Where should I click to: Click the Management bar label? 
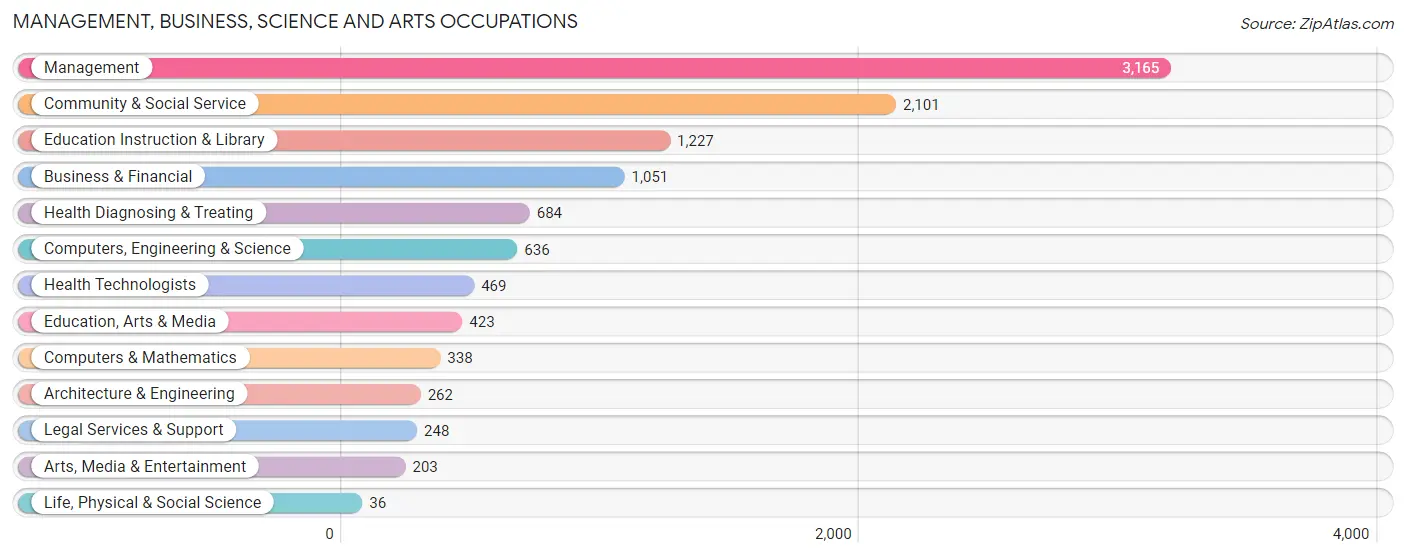[x=91, y=68]
